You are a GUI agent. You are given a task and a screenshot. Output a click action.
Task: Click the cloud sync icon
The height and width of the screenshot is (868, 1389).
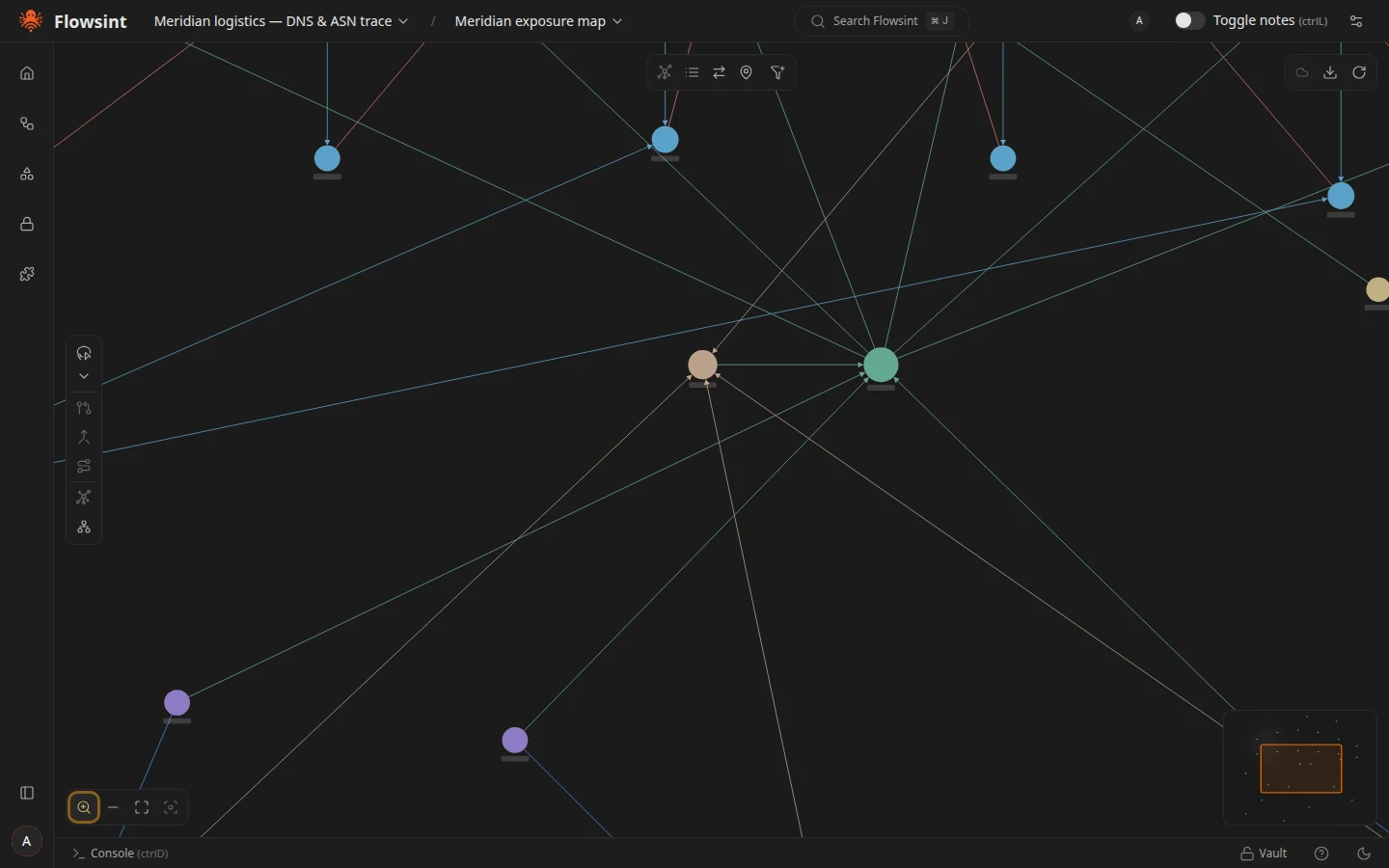pyautogui.click(x=1302, y=72)
